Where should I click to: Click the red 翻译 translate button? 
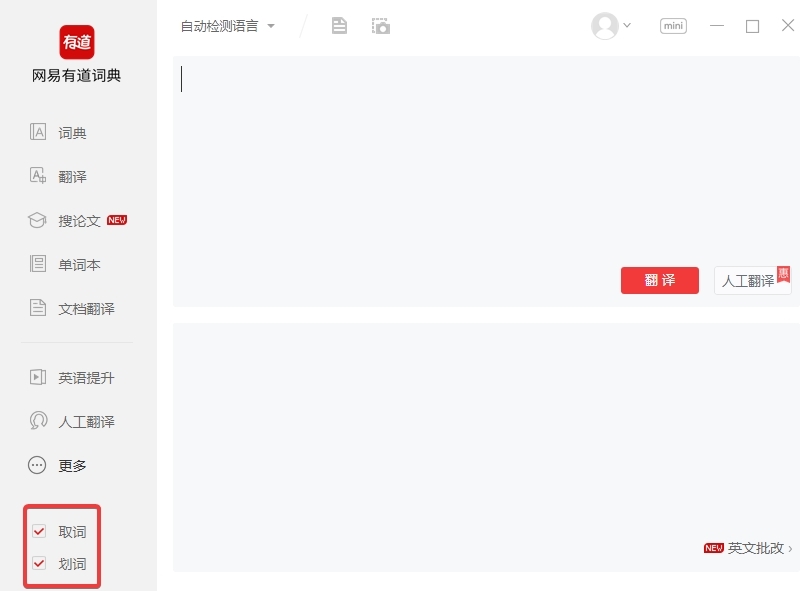click(x=659, y=280)
